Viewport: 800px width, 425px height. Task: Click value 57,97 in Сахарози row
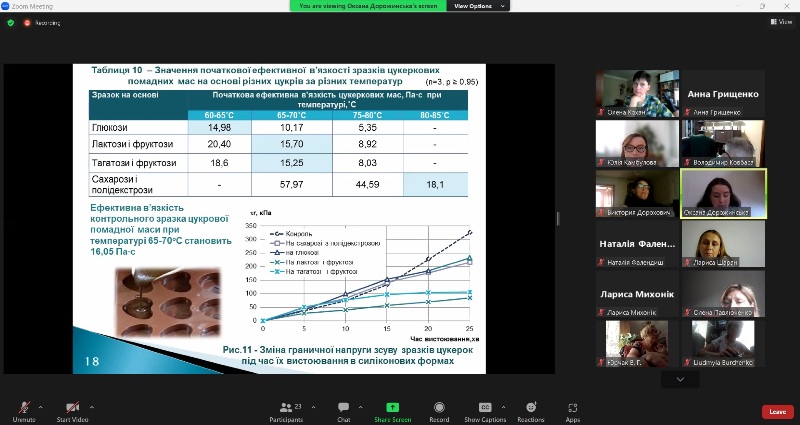click(x=291, y=184)
